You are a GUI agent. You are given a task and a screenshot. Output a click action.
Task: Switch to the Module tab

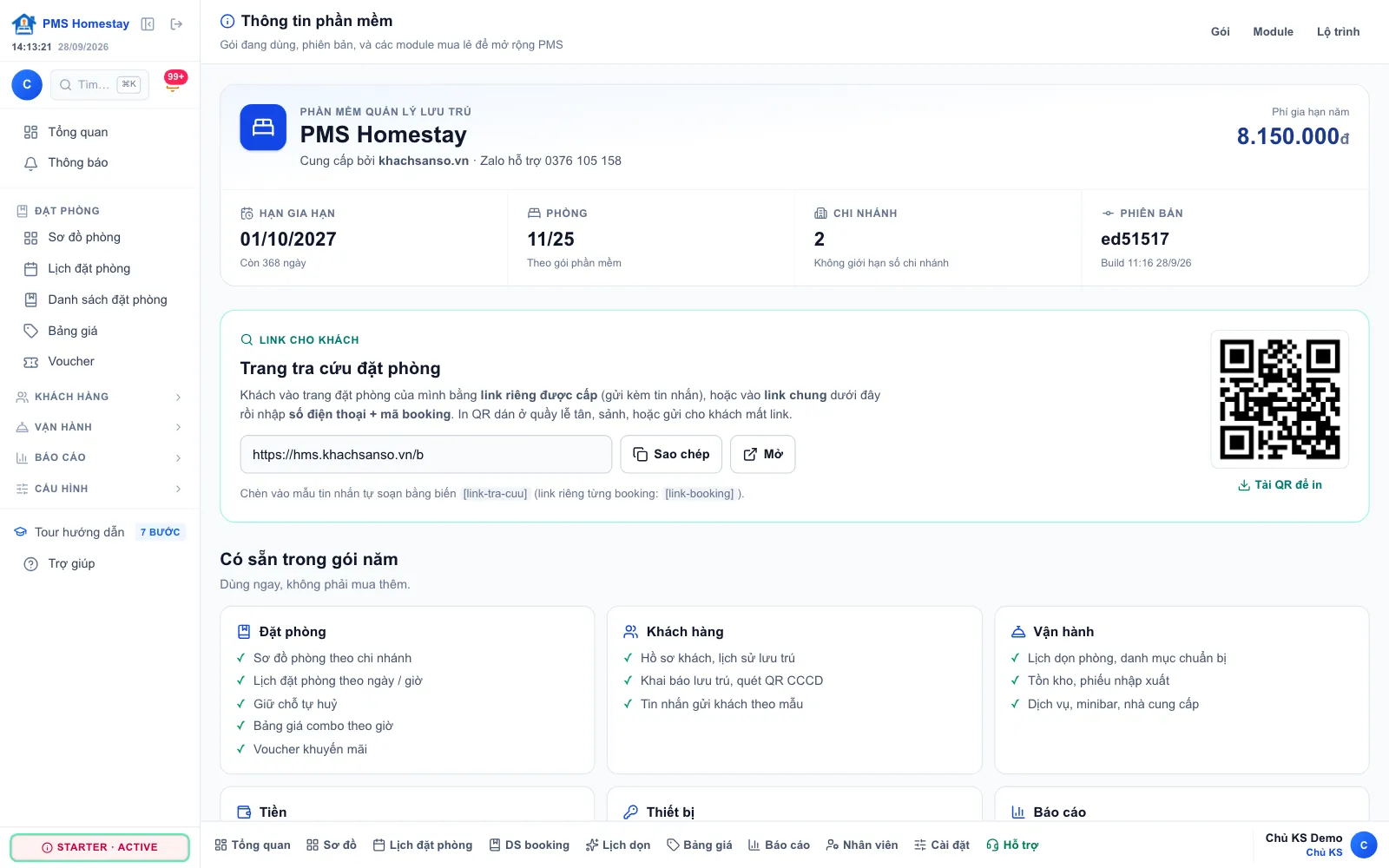[1273, 31]
